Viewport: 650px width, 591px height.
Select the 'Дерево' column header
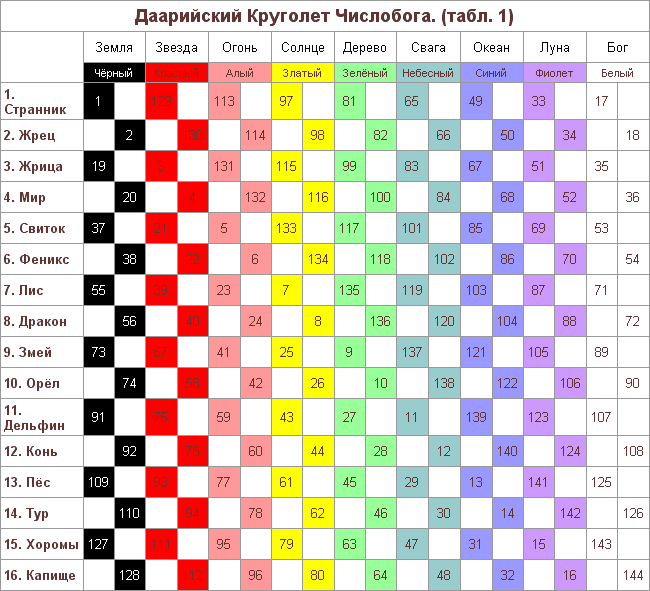[365, 47]
